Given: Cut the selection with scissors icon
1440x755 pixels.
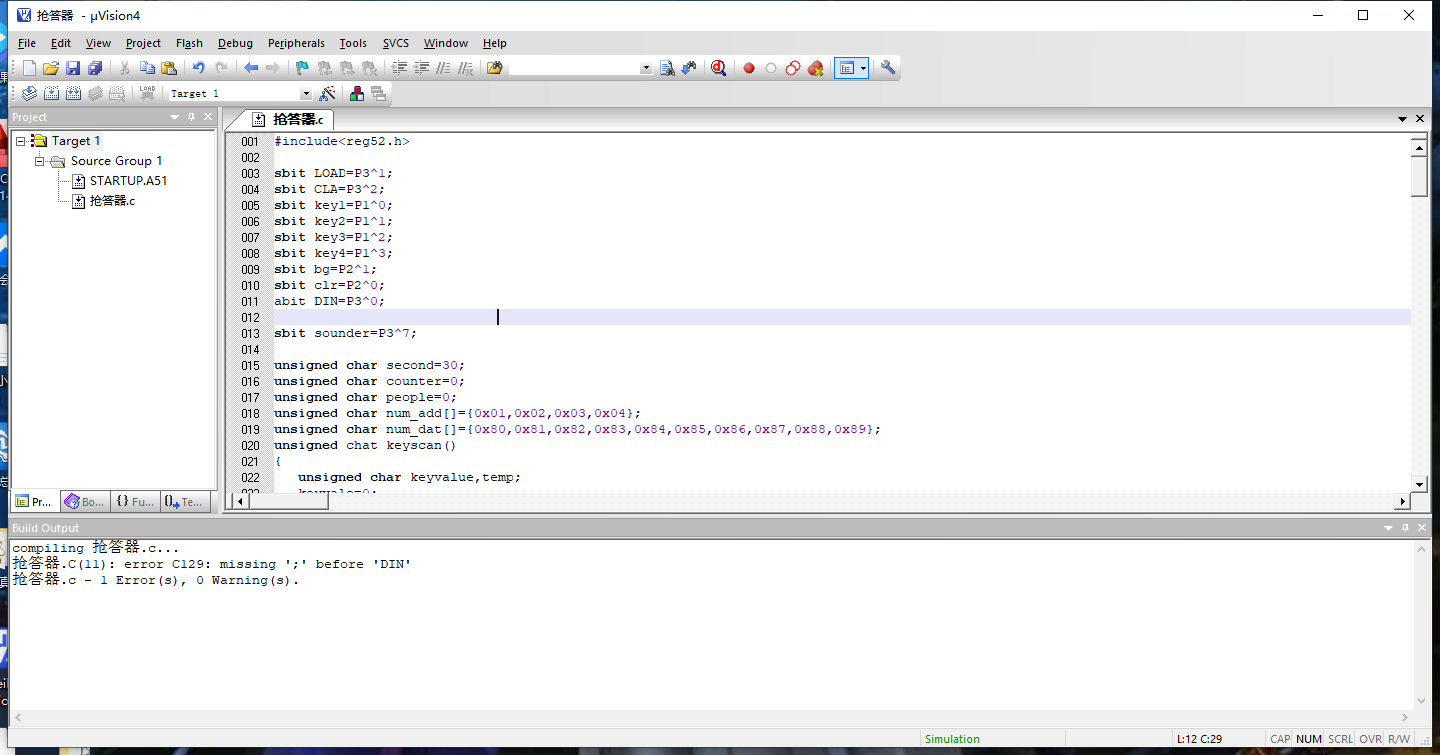Looking at the screenshot, I should 125,68.
